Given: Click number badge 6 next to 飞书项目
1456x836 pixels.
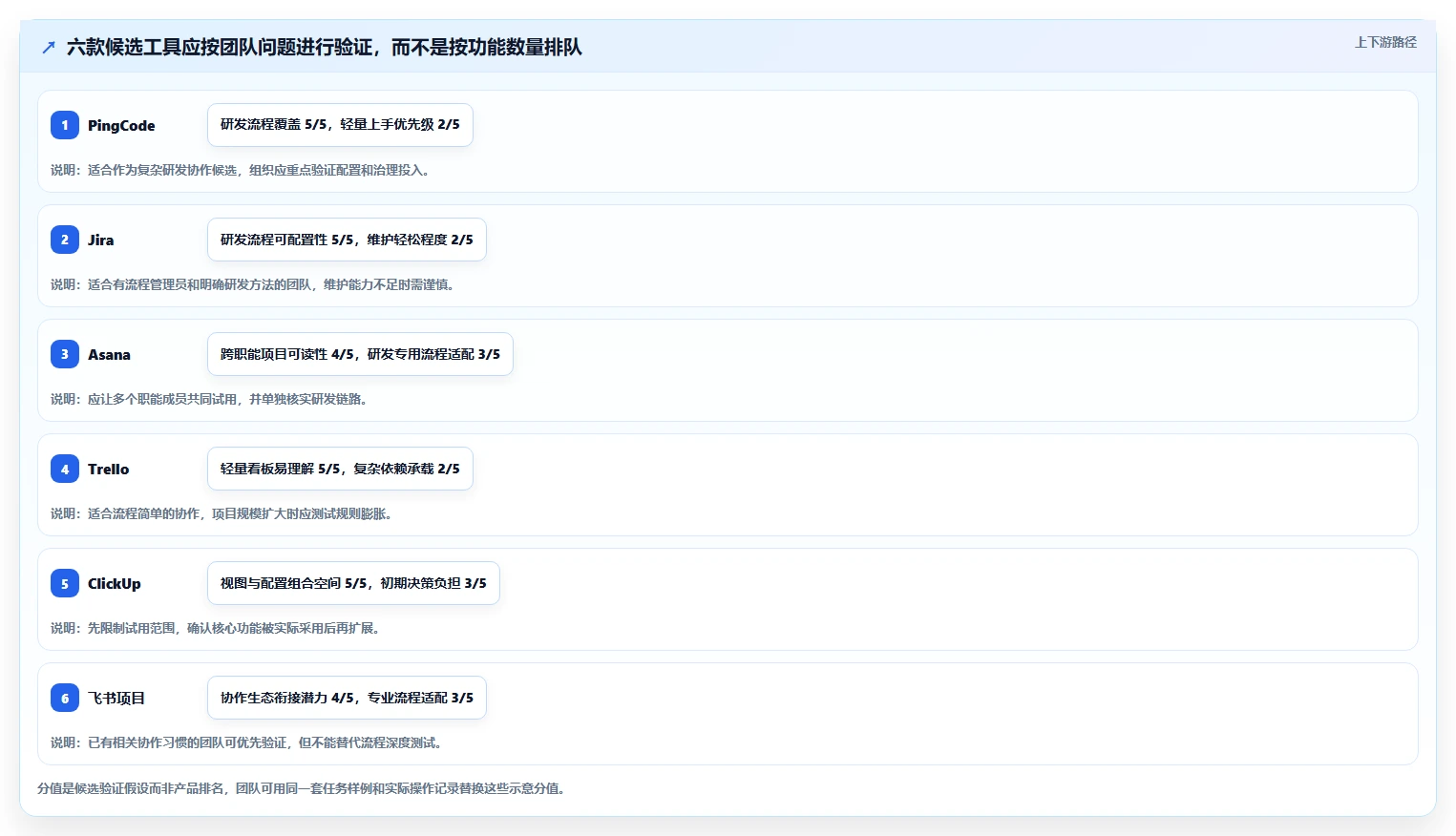Looking at the screenshot, I should (65, 698).
